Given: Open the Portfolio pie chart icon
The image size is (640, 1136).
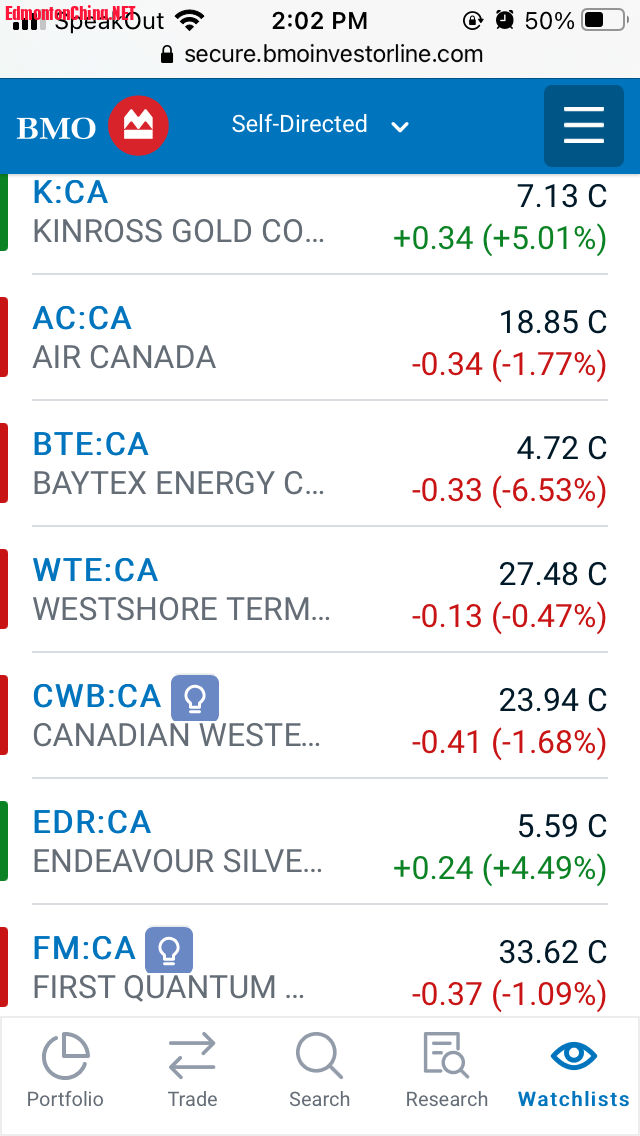Looking at the screenshot, I should 65,1058.
